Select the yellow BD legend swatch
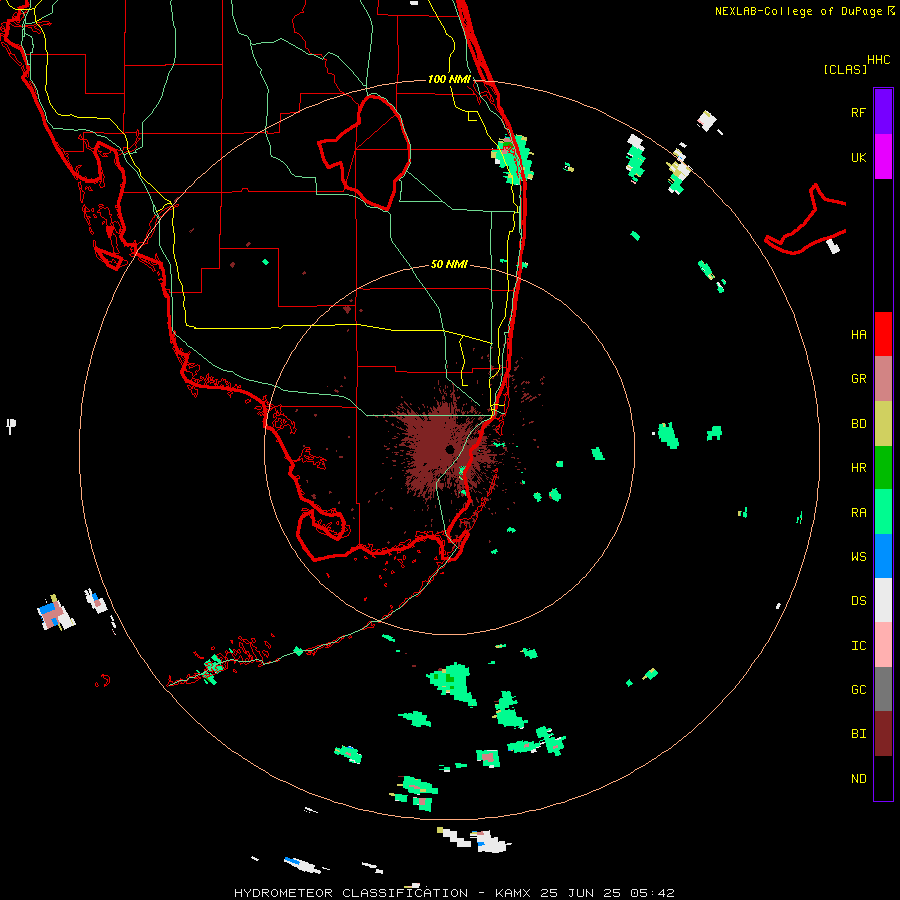The width and height of the screenshot is (900, 900). (x=883, y=424)
